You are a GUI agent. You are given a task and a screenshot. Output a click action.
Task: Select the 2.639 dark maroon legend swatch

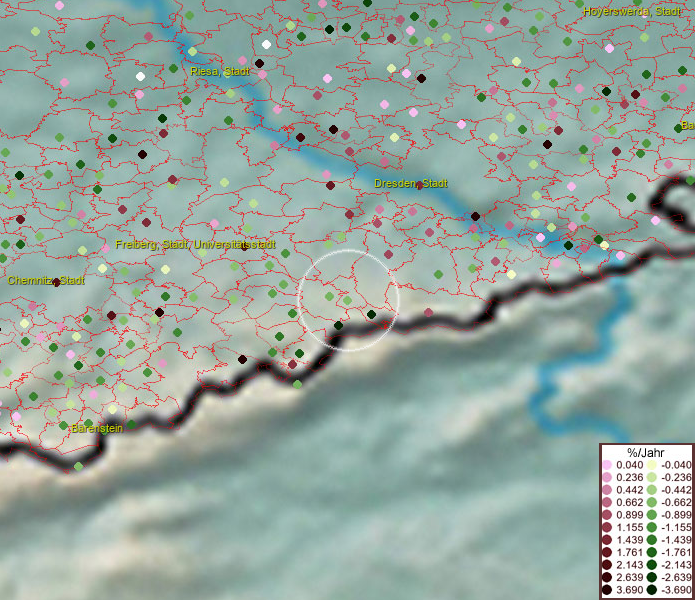click(607, 579)
